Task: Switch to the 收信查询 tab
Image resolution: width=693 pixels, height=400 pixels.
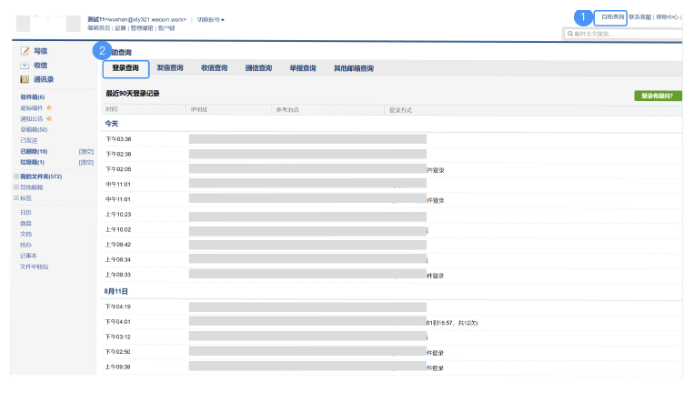Action: 214,68
